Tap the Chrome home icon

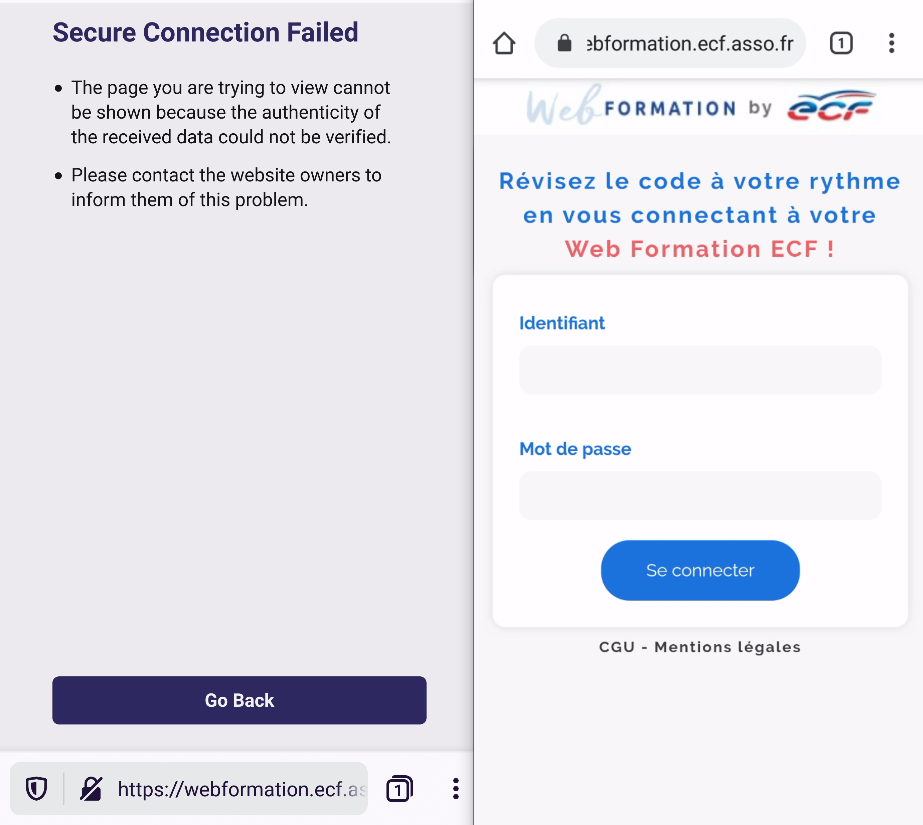coord(504,43)
